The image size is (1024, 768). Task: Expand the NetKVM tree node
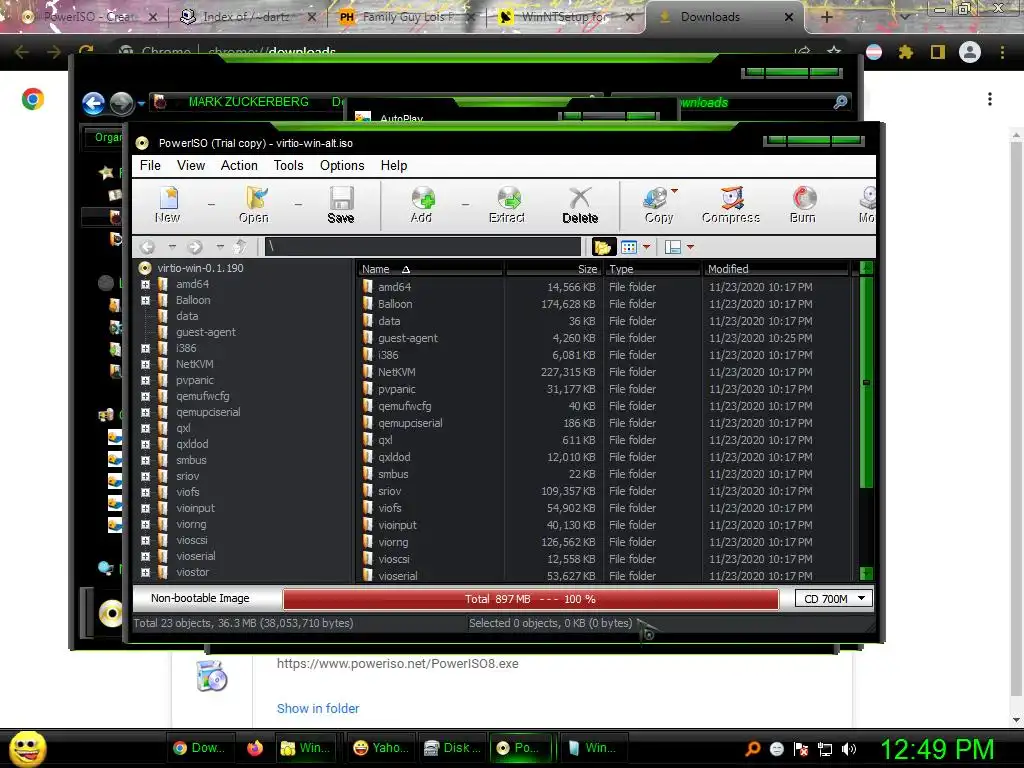pos(145,364)
